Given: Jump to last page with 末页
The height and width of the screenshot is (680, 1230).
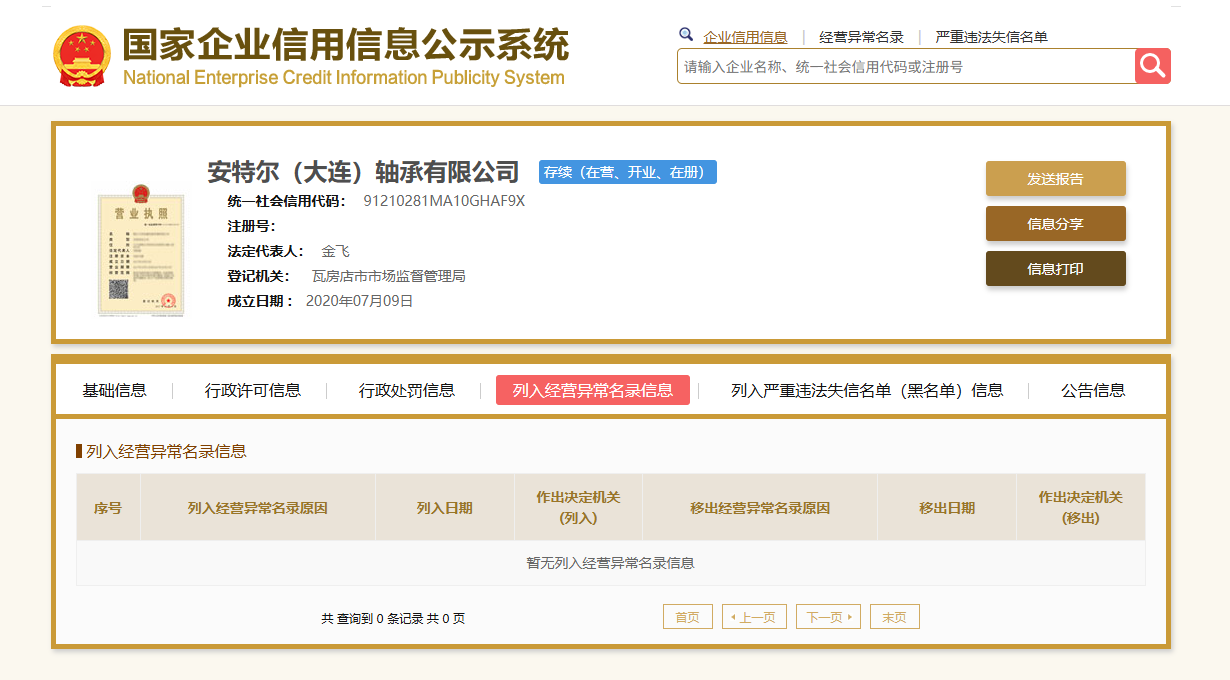Looking at the screenshot, I should point(894,617).
